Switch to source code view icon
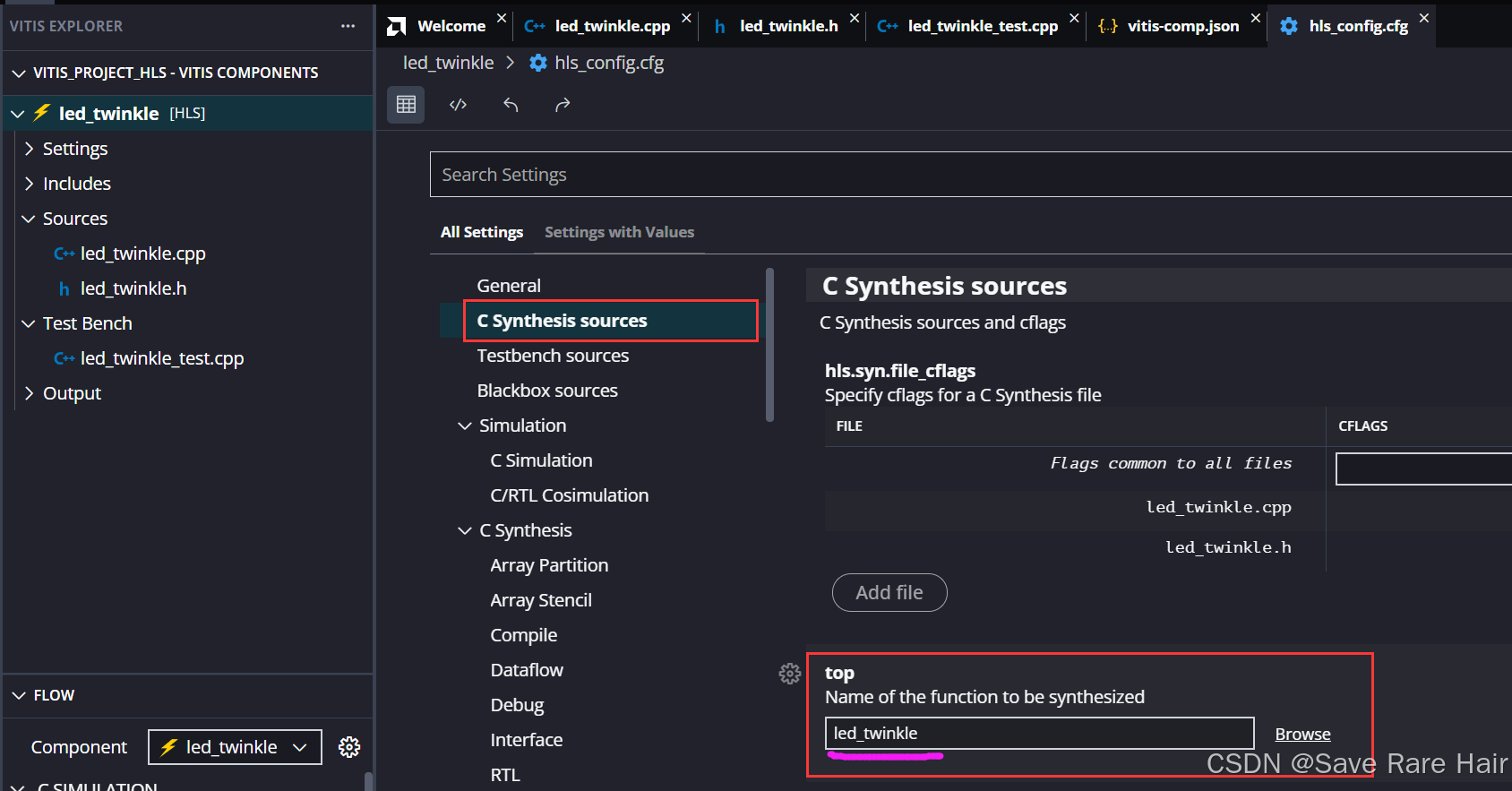The image size is (1512, 791). tap(458, 105)
